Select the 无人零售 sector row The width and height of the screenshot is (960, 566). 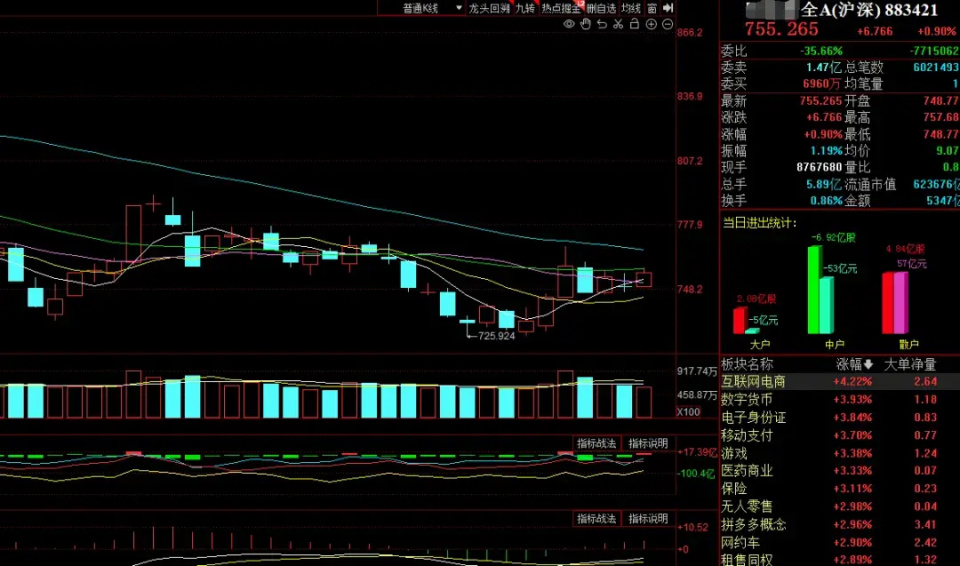pyautogui.click(x=840, y=507)
